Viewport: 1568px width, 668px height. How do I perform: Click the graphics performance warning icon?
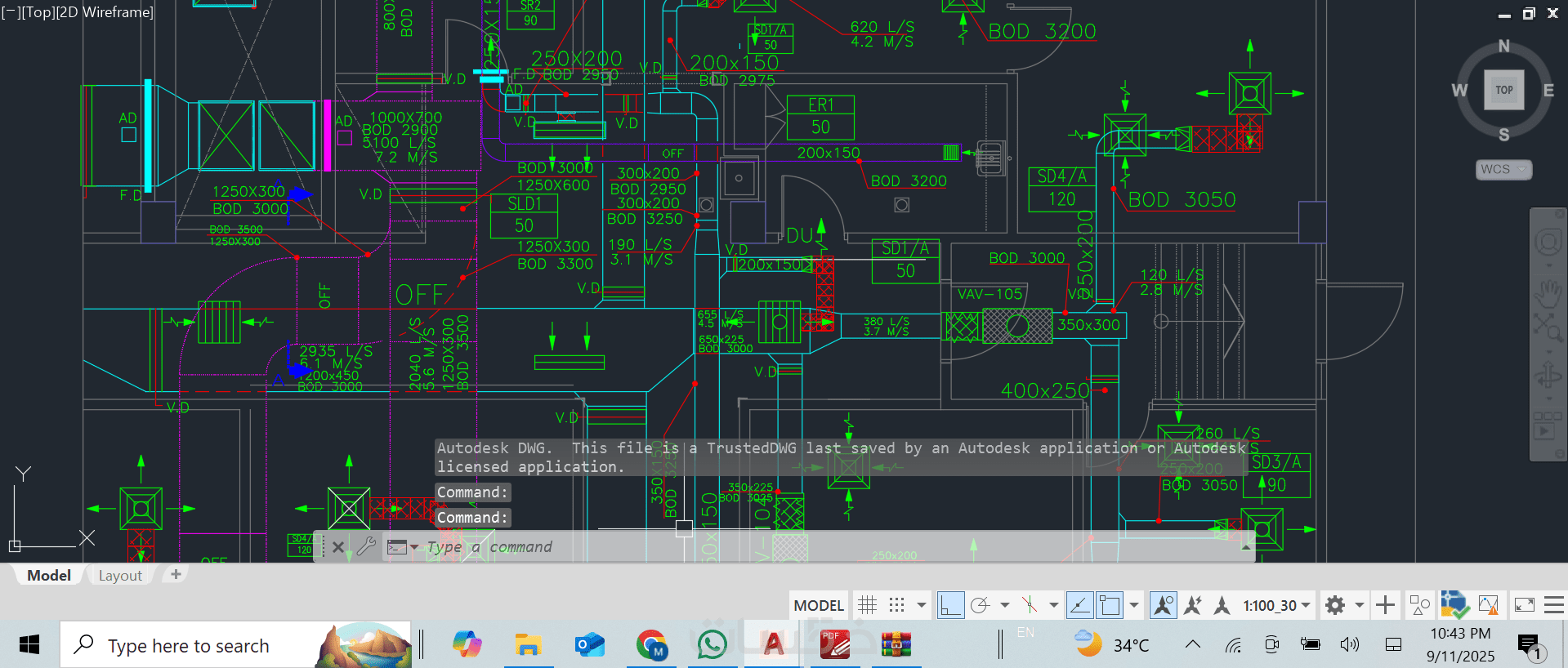(x=1488, y=605)
